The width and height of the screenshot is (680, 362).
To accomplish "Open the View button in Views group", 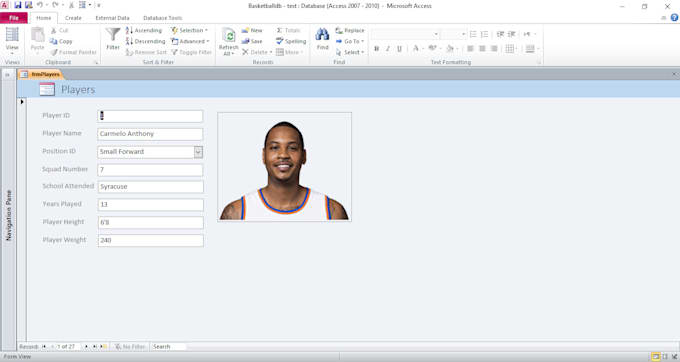I will click(x=12, y=40).
